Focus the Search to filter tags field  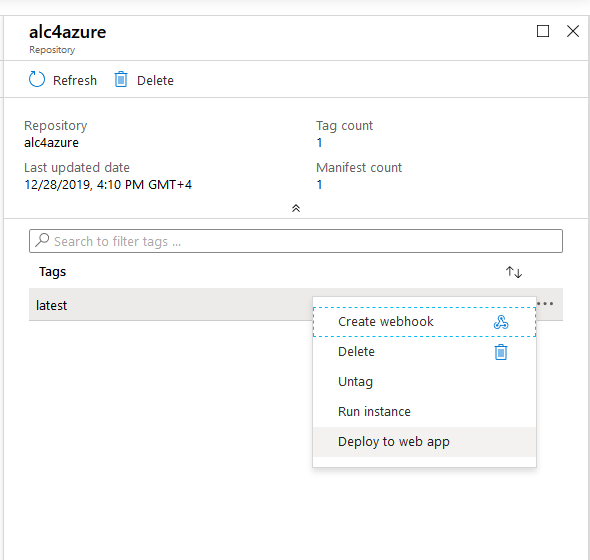point(296,241)
